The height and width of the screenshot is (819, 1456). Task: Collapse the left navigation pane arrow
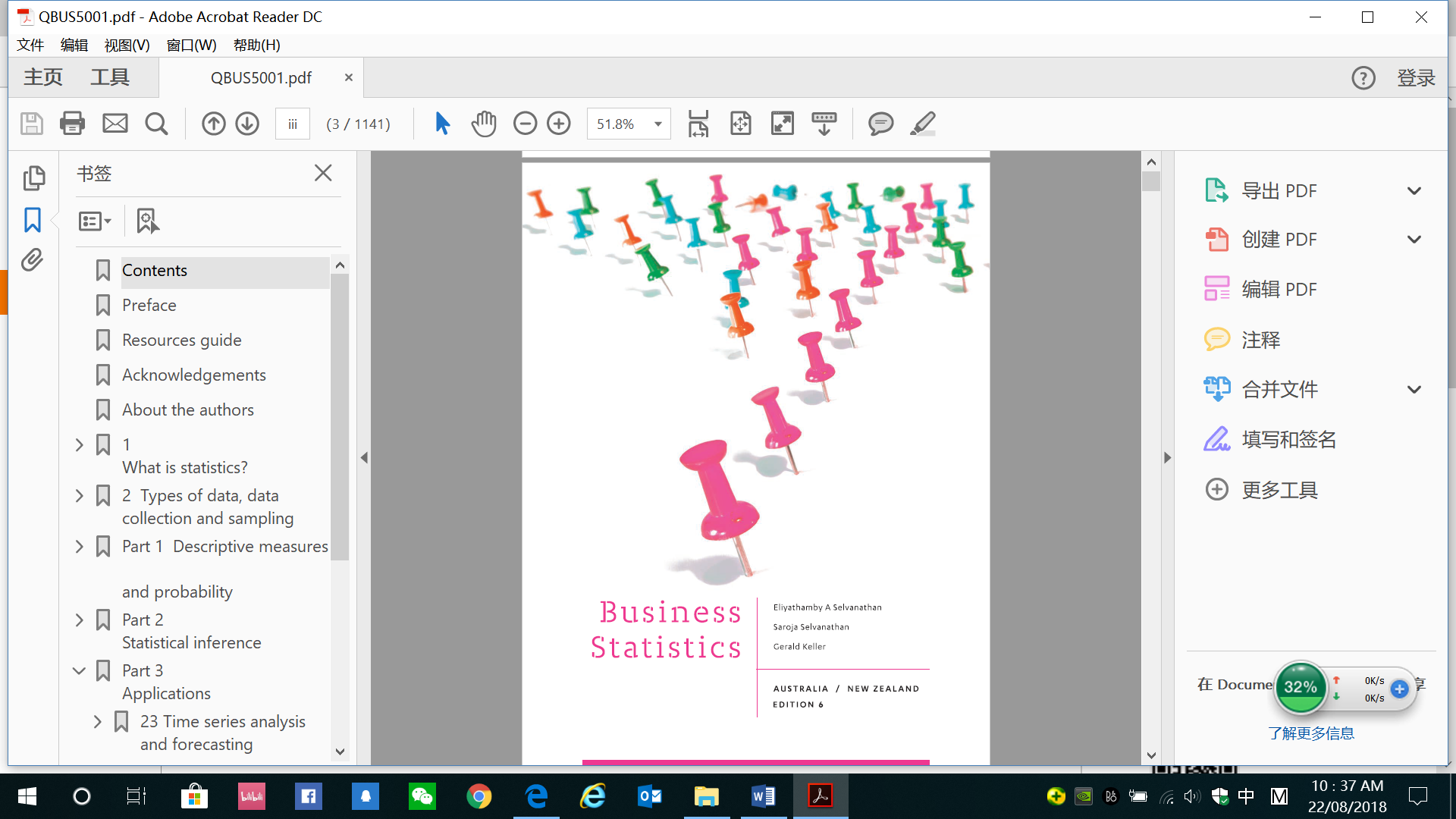pos(364,457)
